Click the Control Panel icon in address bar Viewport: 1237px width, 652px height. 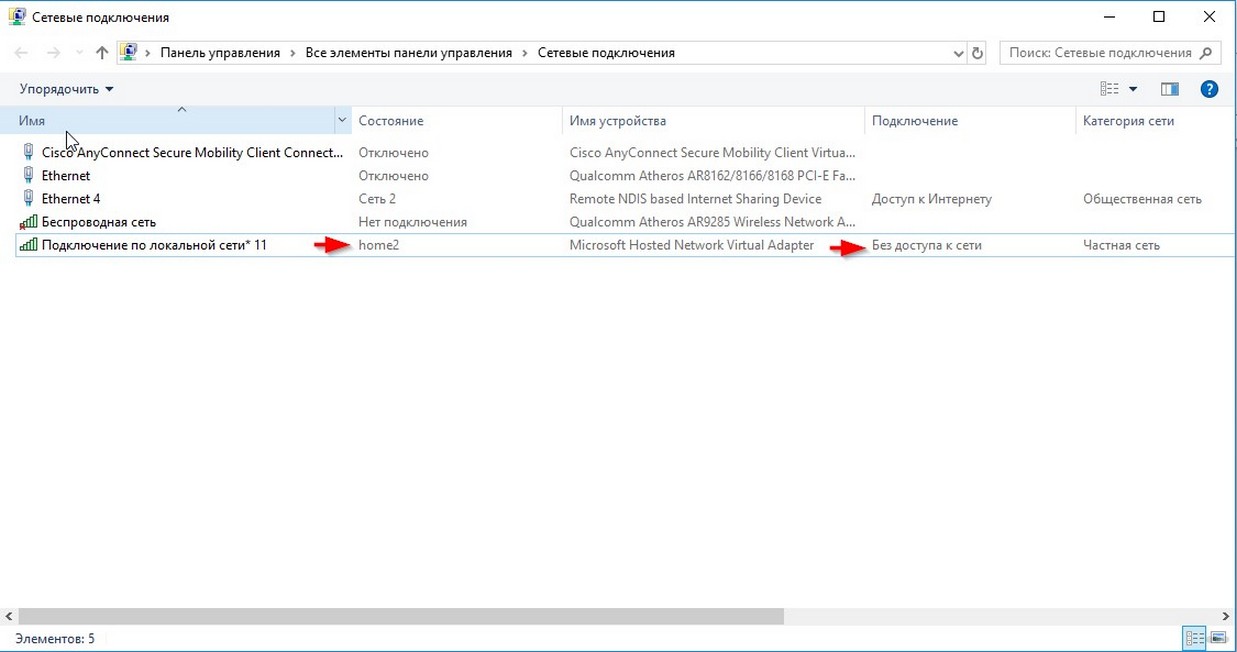click(129, 53)
